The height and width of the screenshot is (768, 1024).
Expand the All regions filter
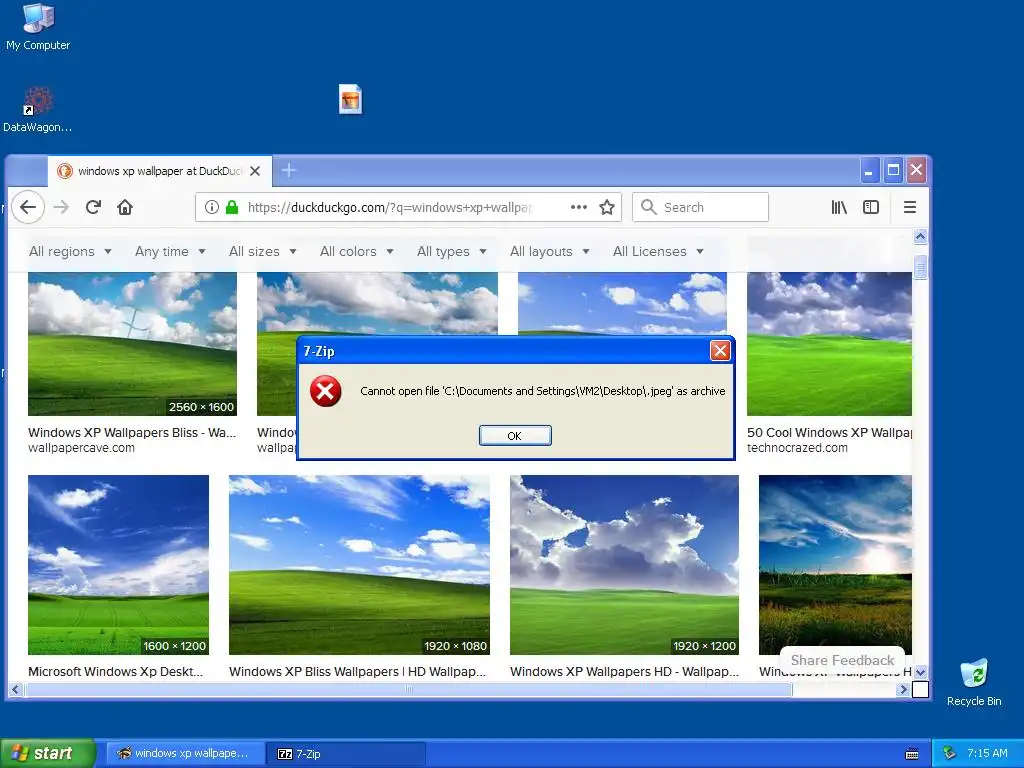tap(70, 251)
